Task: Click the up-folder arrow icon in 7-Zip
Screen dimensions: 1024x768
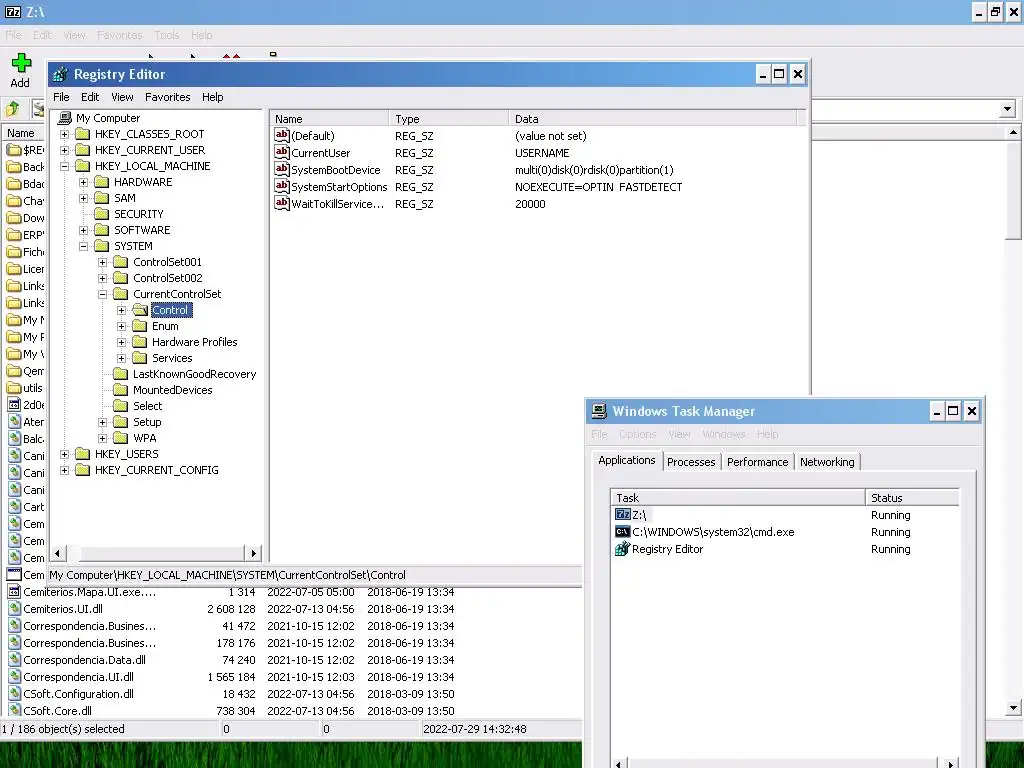Action: click(12, 108)
